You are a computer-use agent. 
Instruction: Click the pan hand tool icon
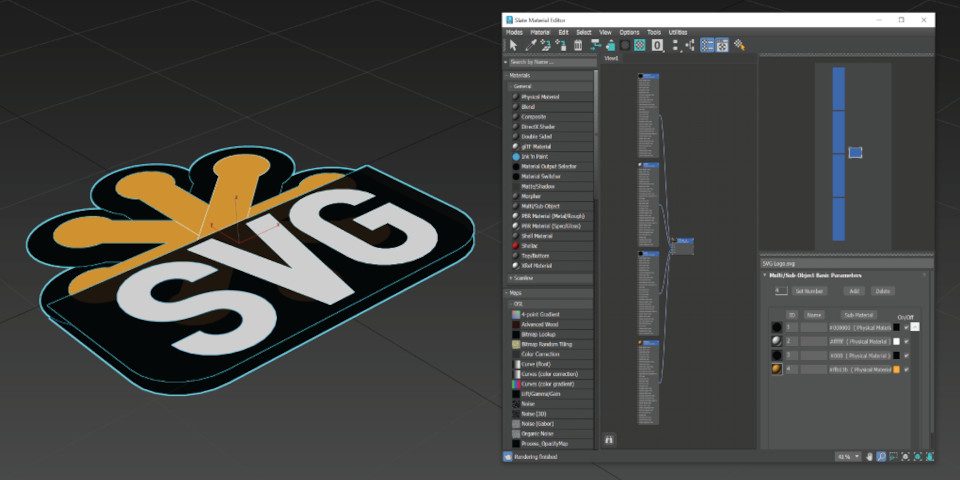(869, 457)
